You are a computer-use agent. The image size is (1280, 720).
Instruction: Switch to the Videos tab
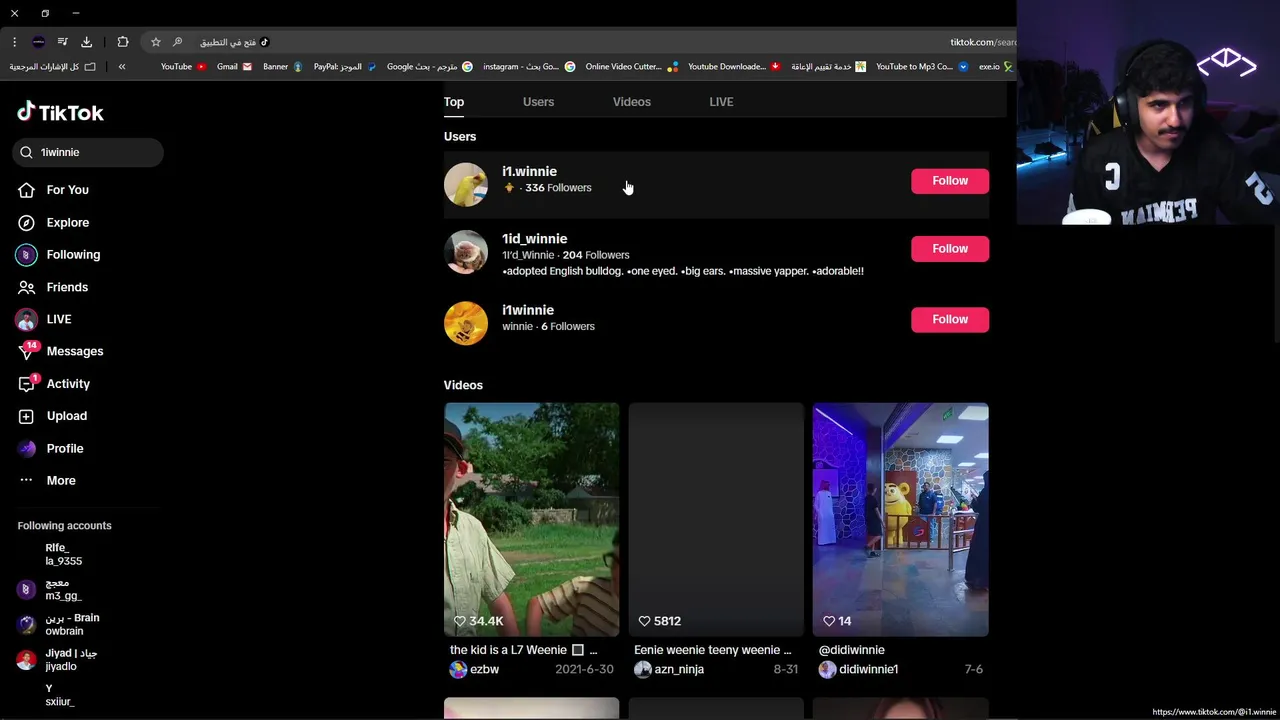click(x=632, y=102)
